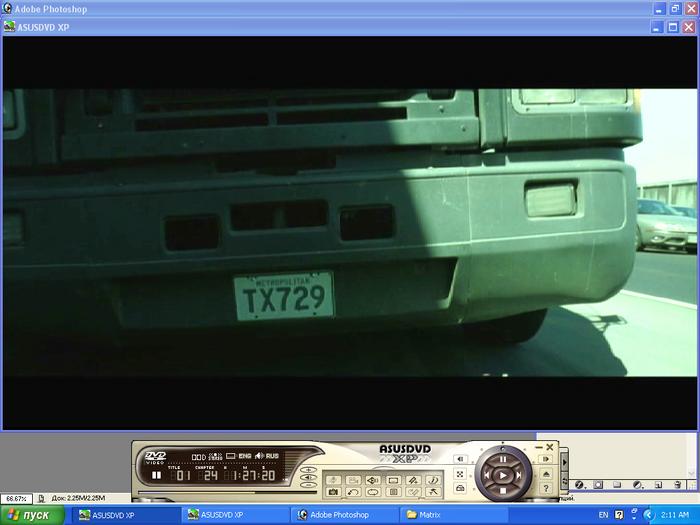Screen dimensions: 700x525
Task: Open ASUSDVD help via question mark button
Action: 546,488
